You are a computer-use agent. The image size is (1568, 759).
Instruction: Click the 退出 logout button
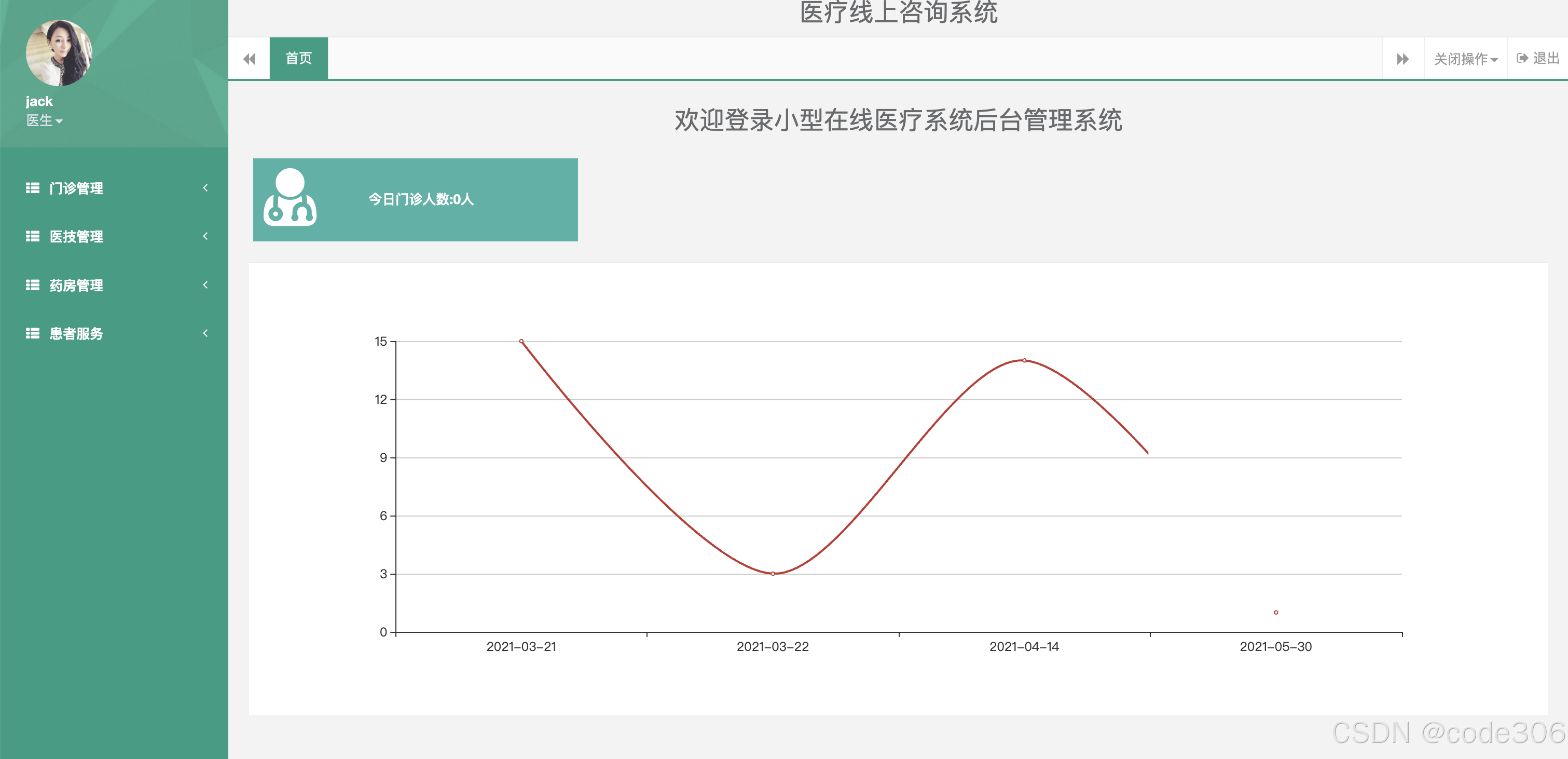pyautogui.click(x=1537, y=59)
